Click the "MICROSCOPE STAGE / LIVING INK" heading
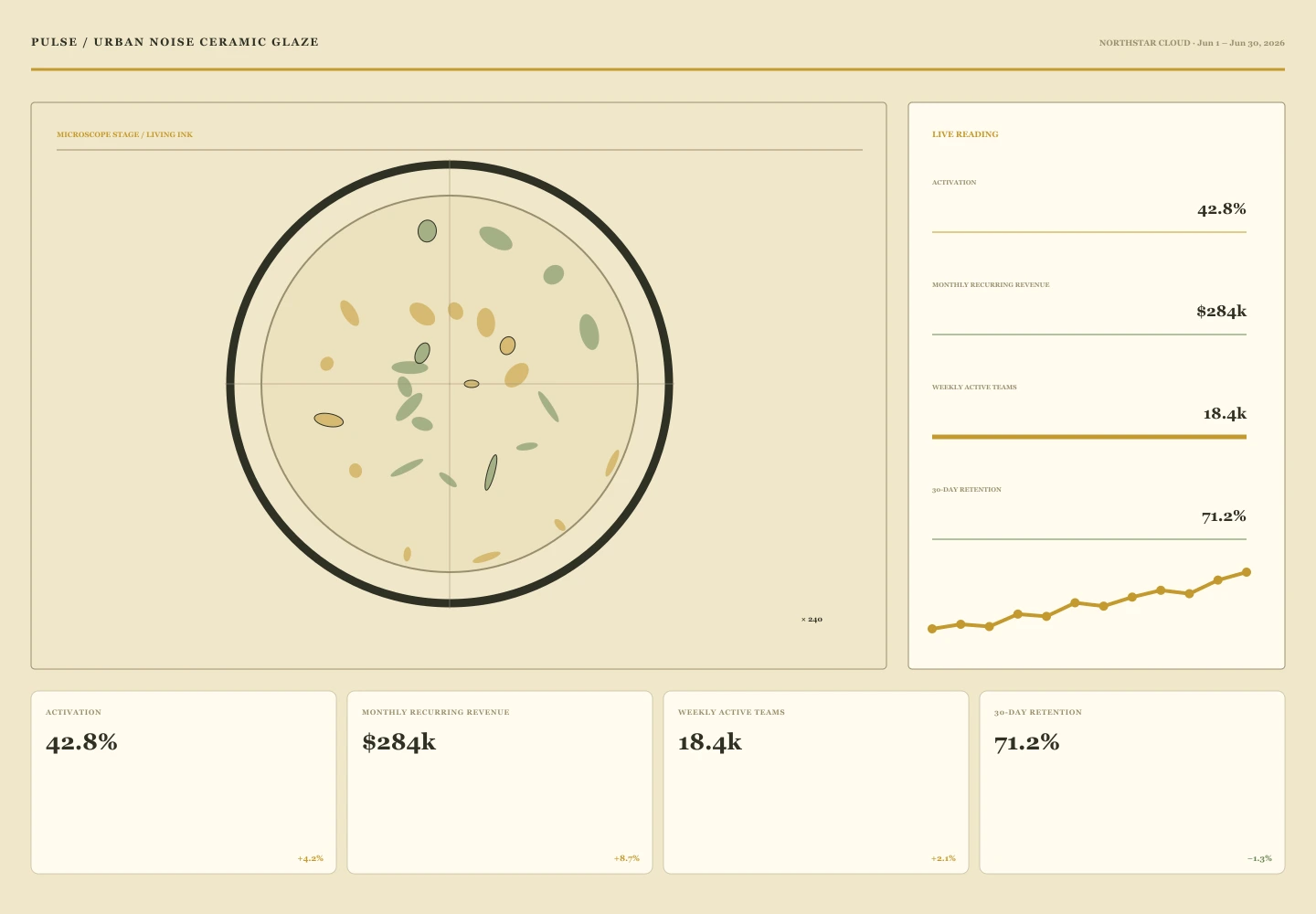The width and height of the screenshot is (1316, 914). (x=124, y=134)
